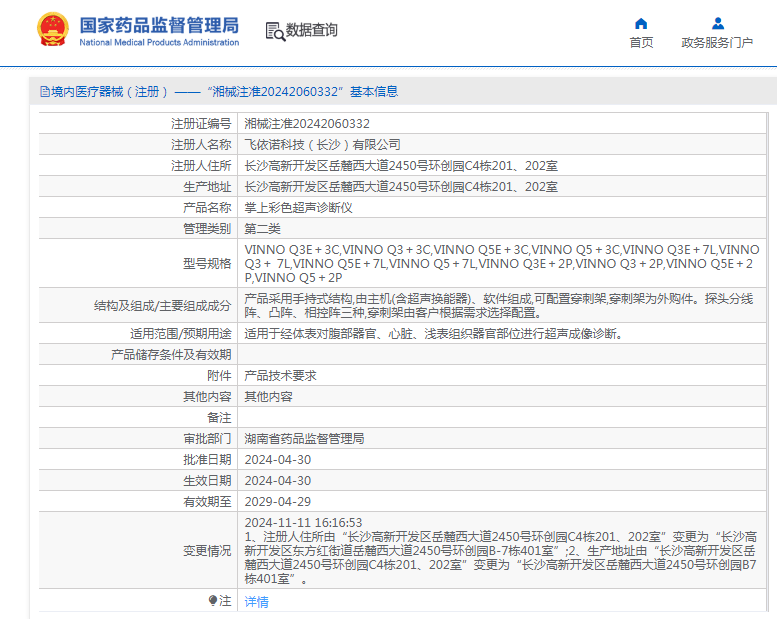Click the document icon before 境内医疗器械

(x=44, y=92)
